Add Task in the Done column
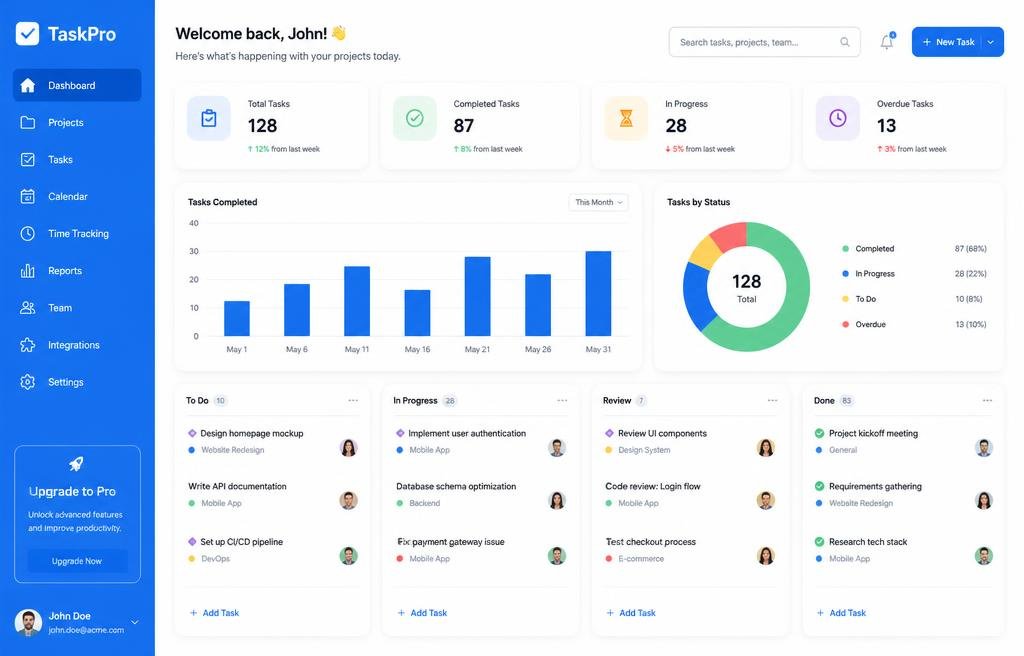Screen dimensions: 1024x656 coord(841,613)
